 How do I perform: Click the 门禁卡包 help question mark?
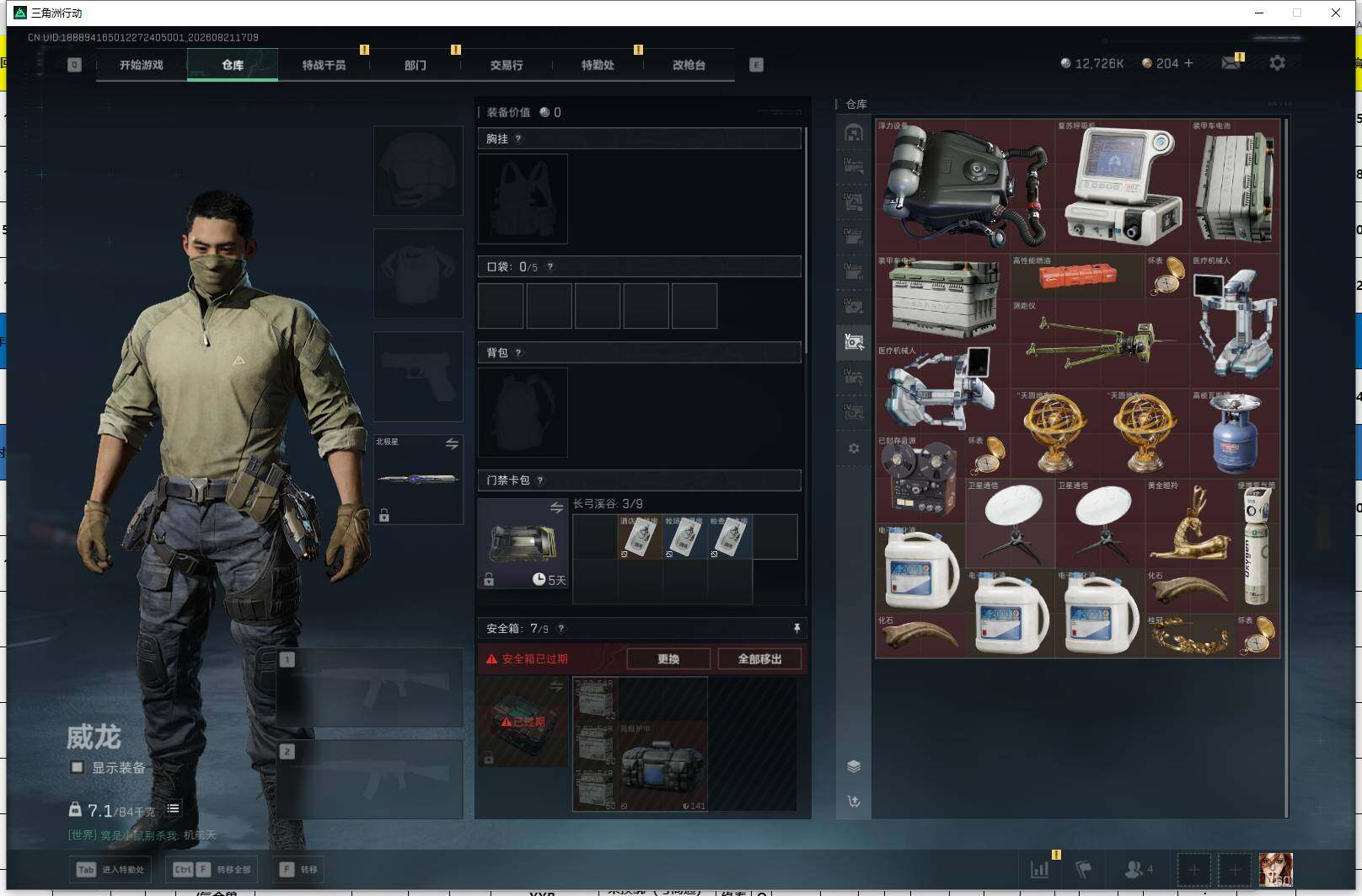click(x=540, y=480)
